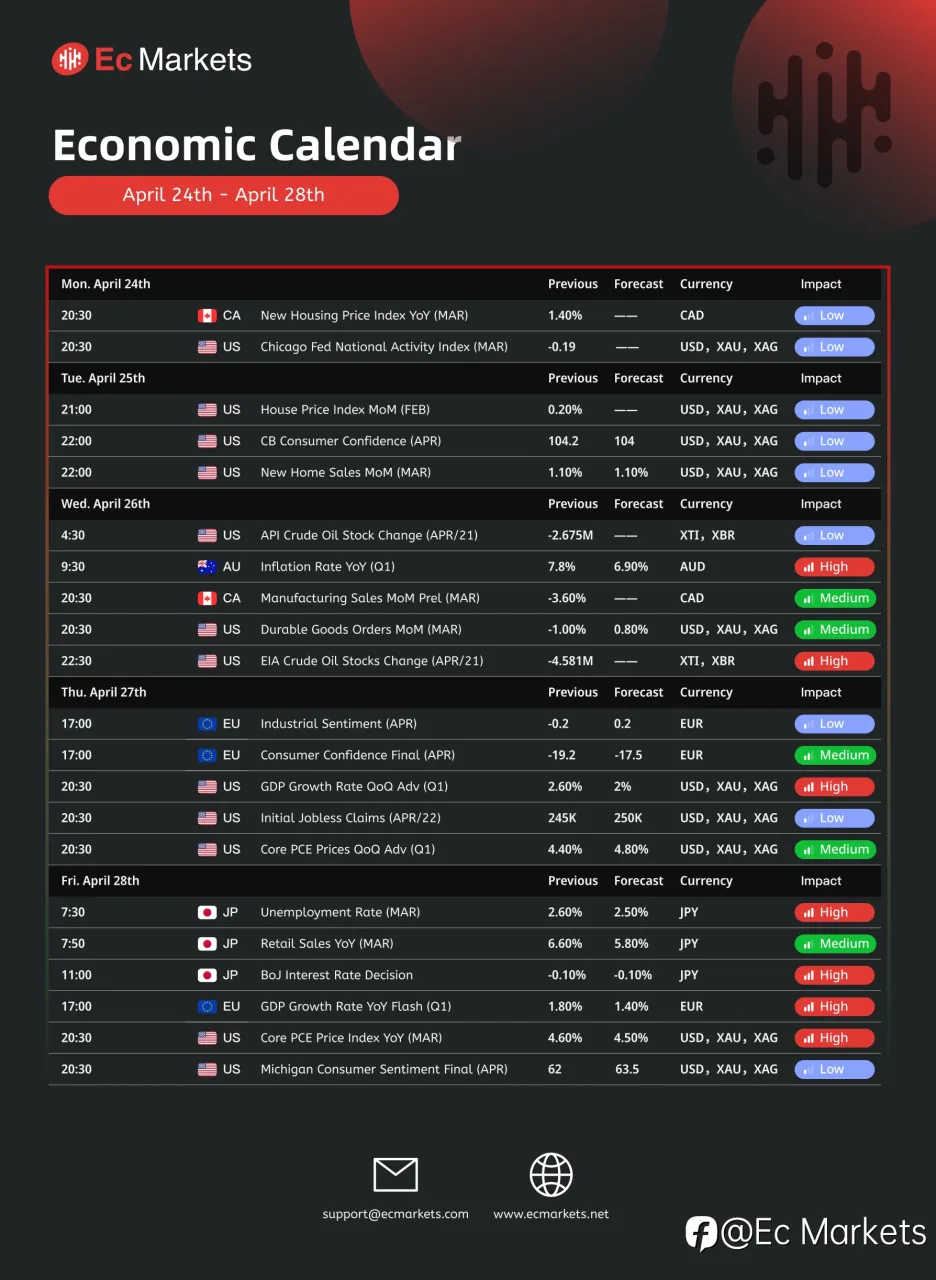Click forecast value 6.90%
This screenshot has width=936, height=1280.
pyautogui.click(x=631, y=567)
